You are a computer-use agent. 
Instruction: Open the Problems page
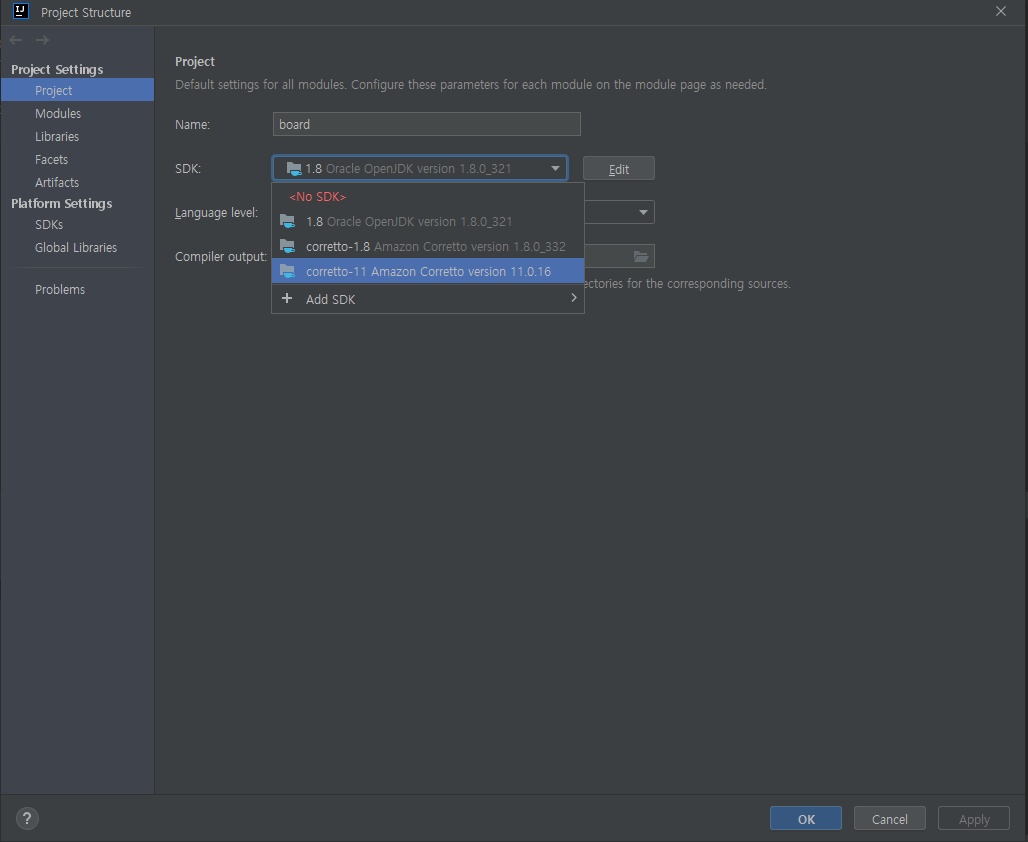pos(77,289)
